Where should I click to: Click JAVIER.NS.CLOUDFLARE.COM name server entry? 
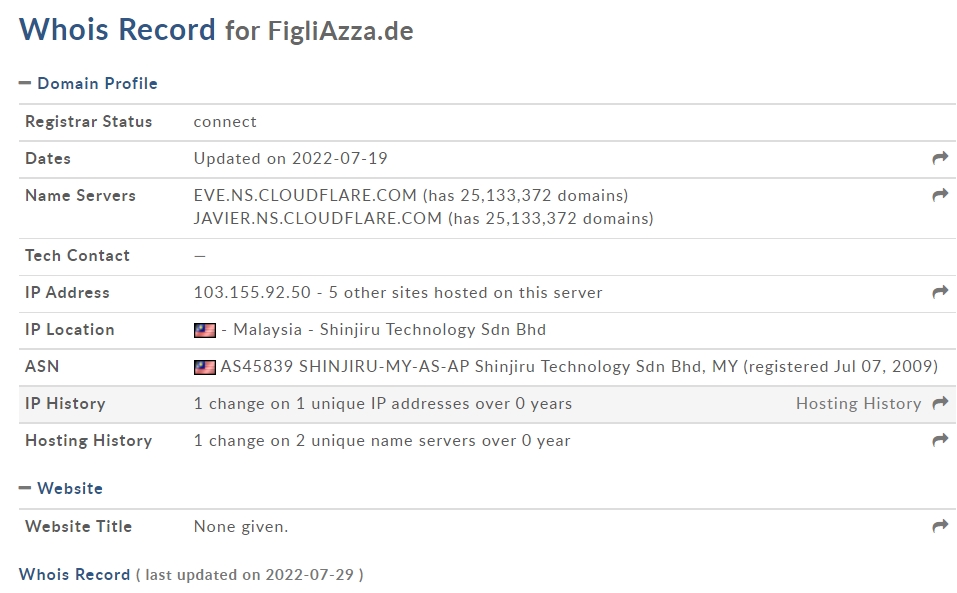tap(317, 218)
